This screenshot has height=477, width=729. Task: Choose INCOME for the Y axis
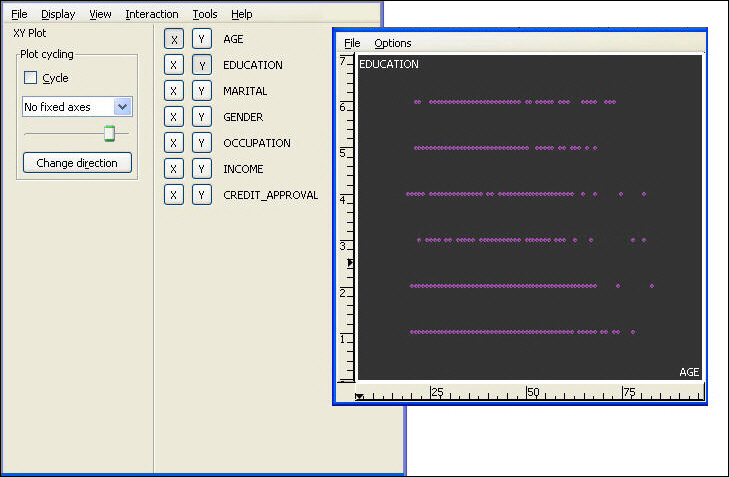(x=202, y=169)
